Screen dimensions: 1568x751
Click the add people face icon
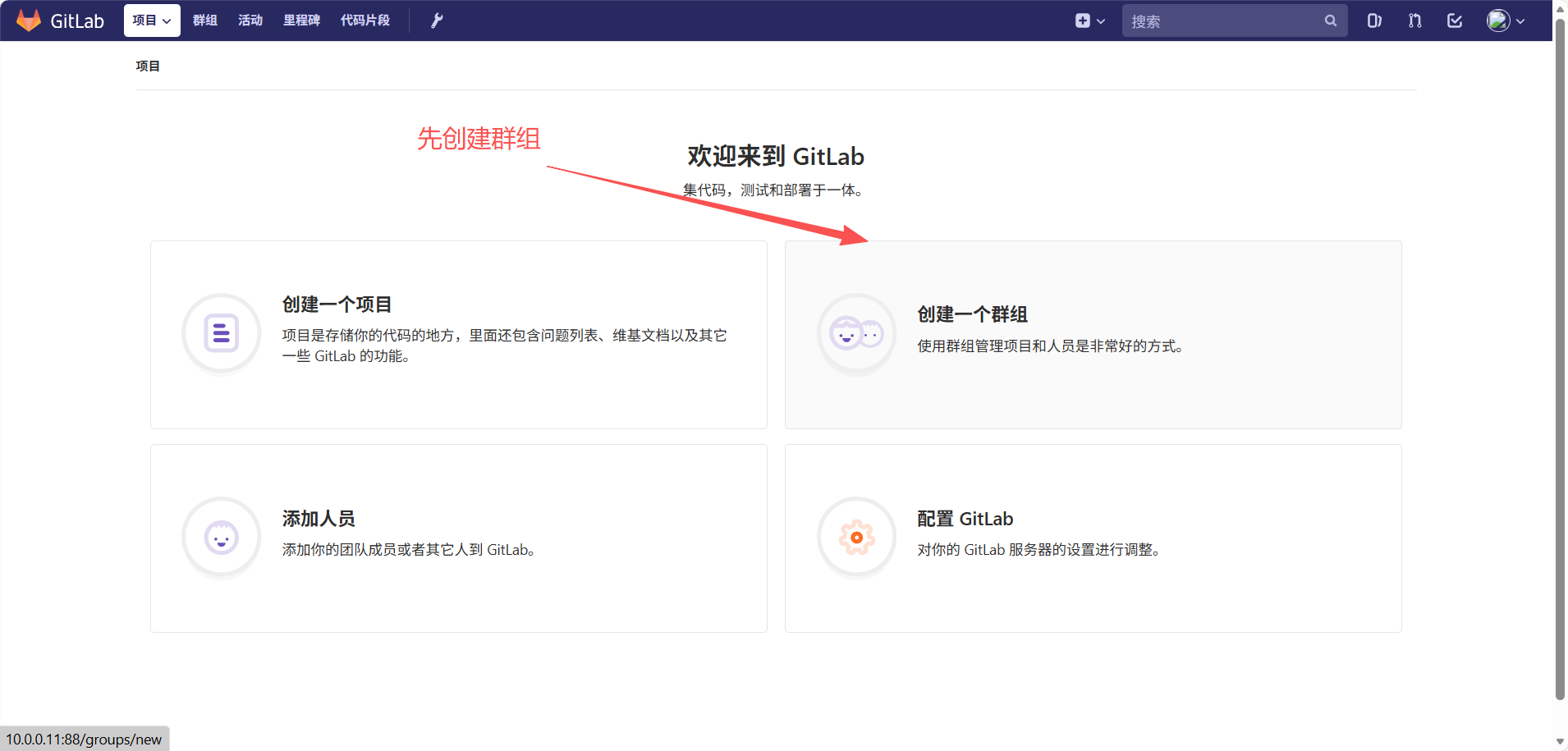click(222, 538)
